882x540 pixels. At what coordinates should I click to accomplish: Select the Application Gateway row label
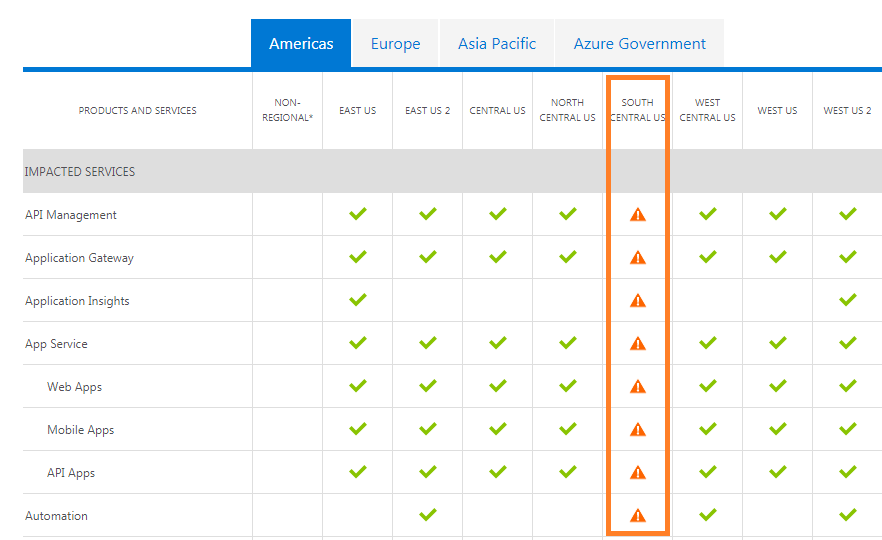click(79, 258)
